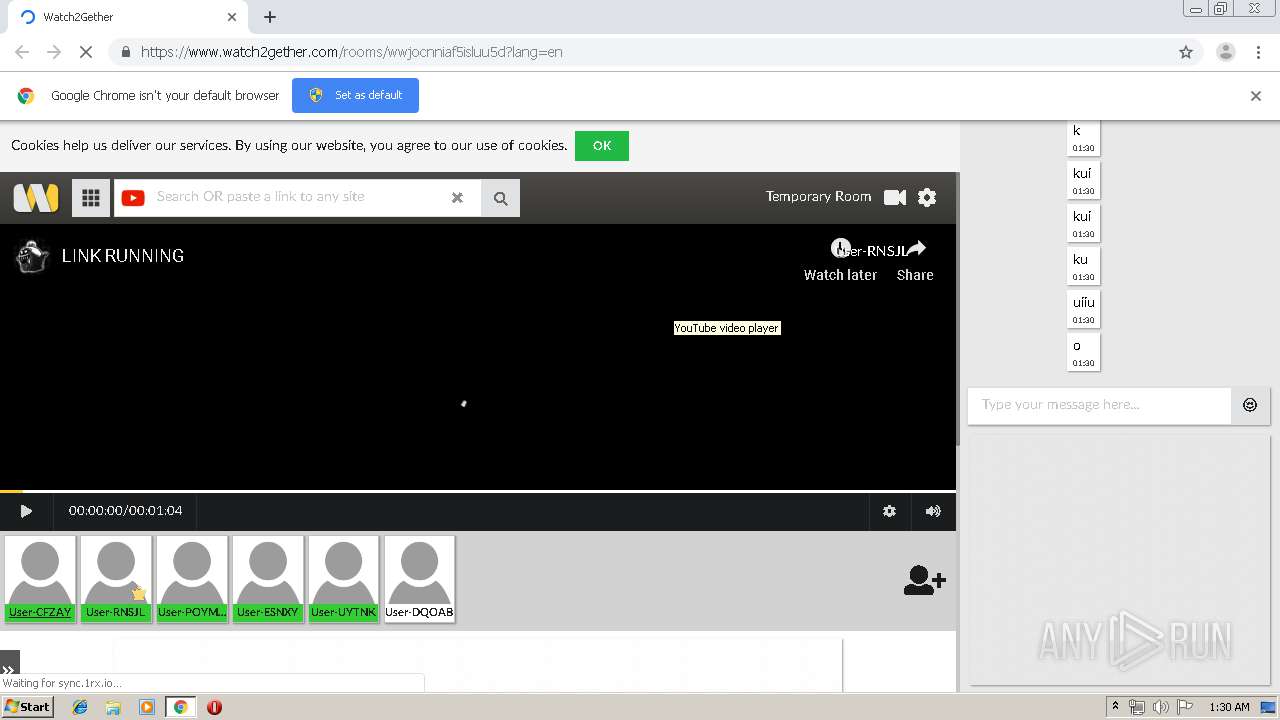1280x720 pixels.
Task: Select user avatar User-ESNXY
Action: [268, 579]
